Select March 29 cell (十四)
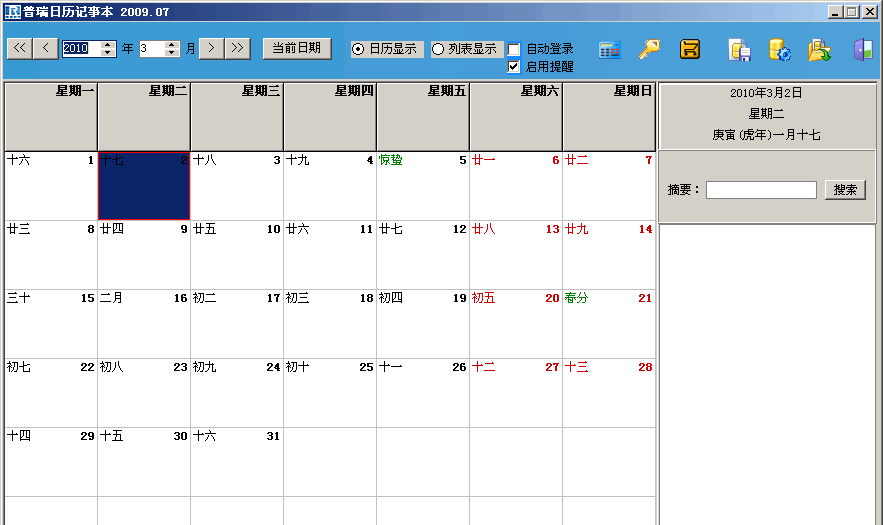The width and height of the screenshot is (883, 525). tap(51, 462)
